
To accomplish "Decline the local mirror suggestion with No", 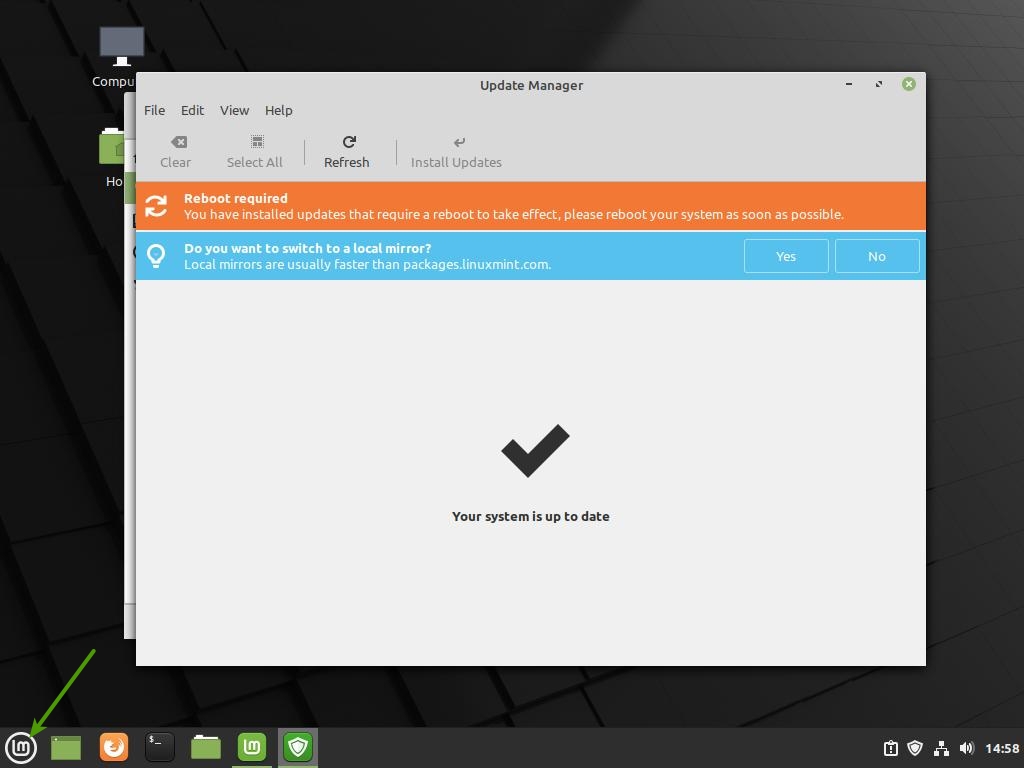I will point(877,256).
